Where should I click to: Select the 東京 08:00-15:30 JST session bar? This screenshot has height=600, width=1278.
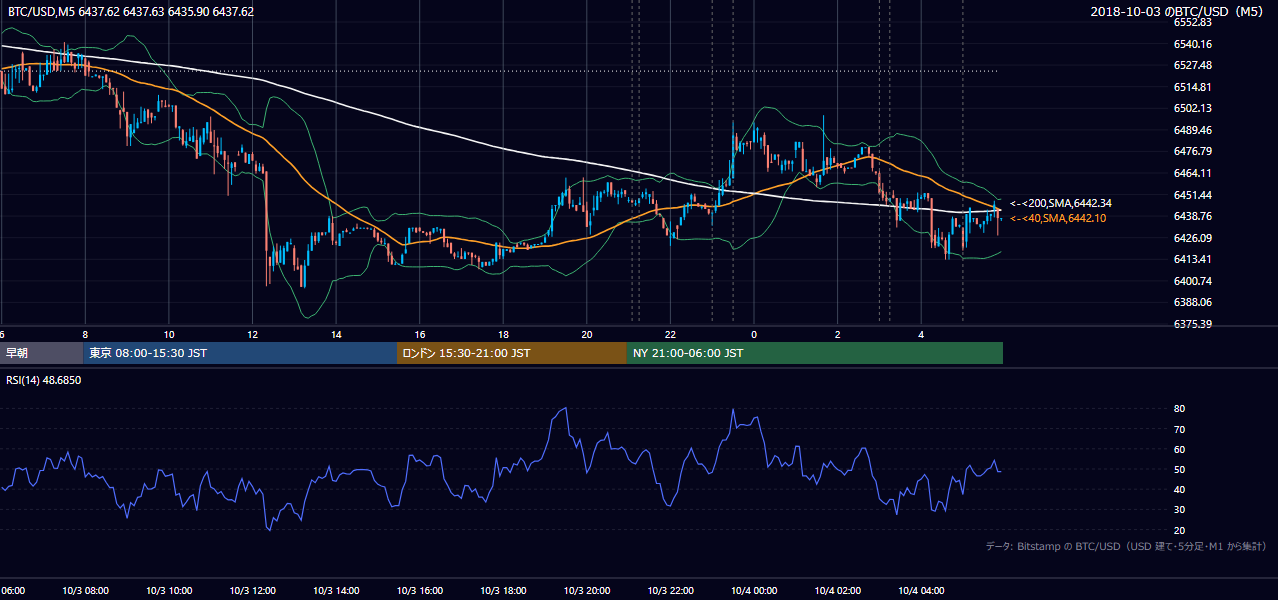click(241, 353)
